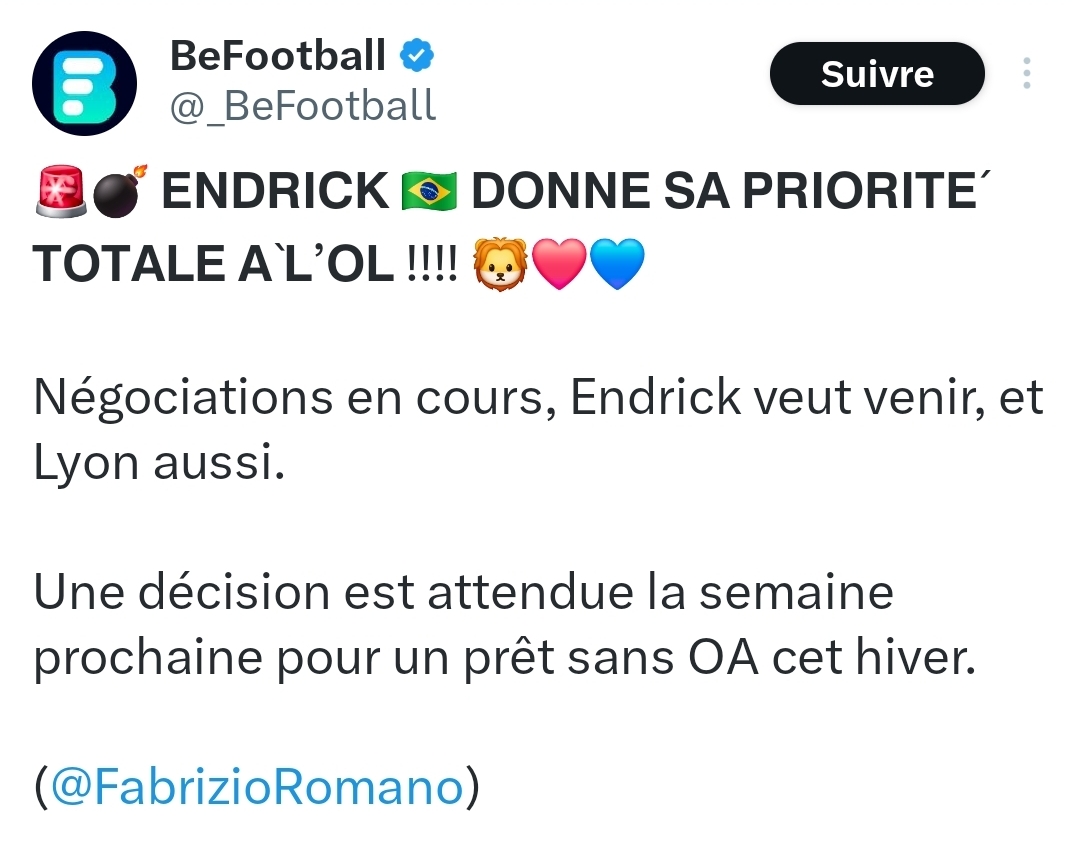Click the red siren emoji
This screenshot has height=849, width=1080.
pyautogui.click(x=60, y=191)
